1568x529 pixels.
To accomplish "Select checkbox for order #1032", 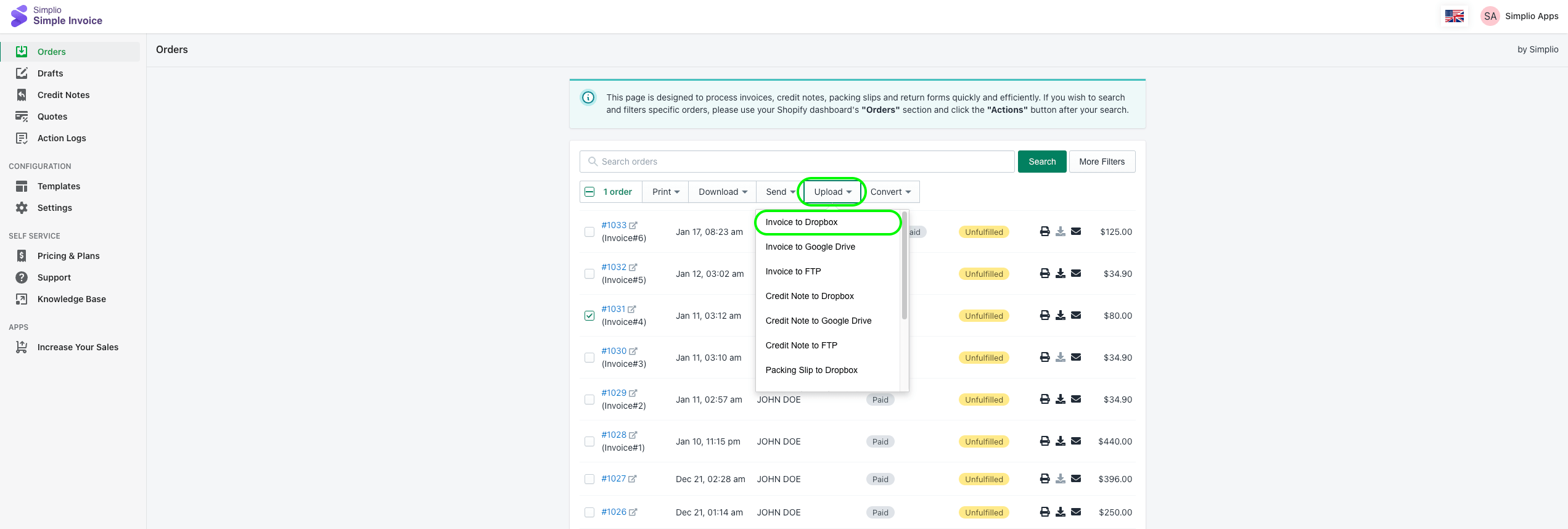I will pyautogui.click(x=589, y=274).
